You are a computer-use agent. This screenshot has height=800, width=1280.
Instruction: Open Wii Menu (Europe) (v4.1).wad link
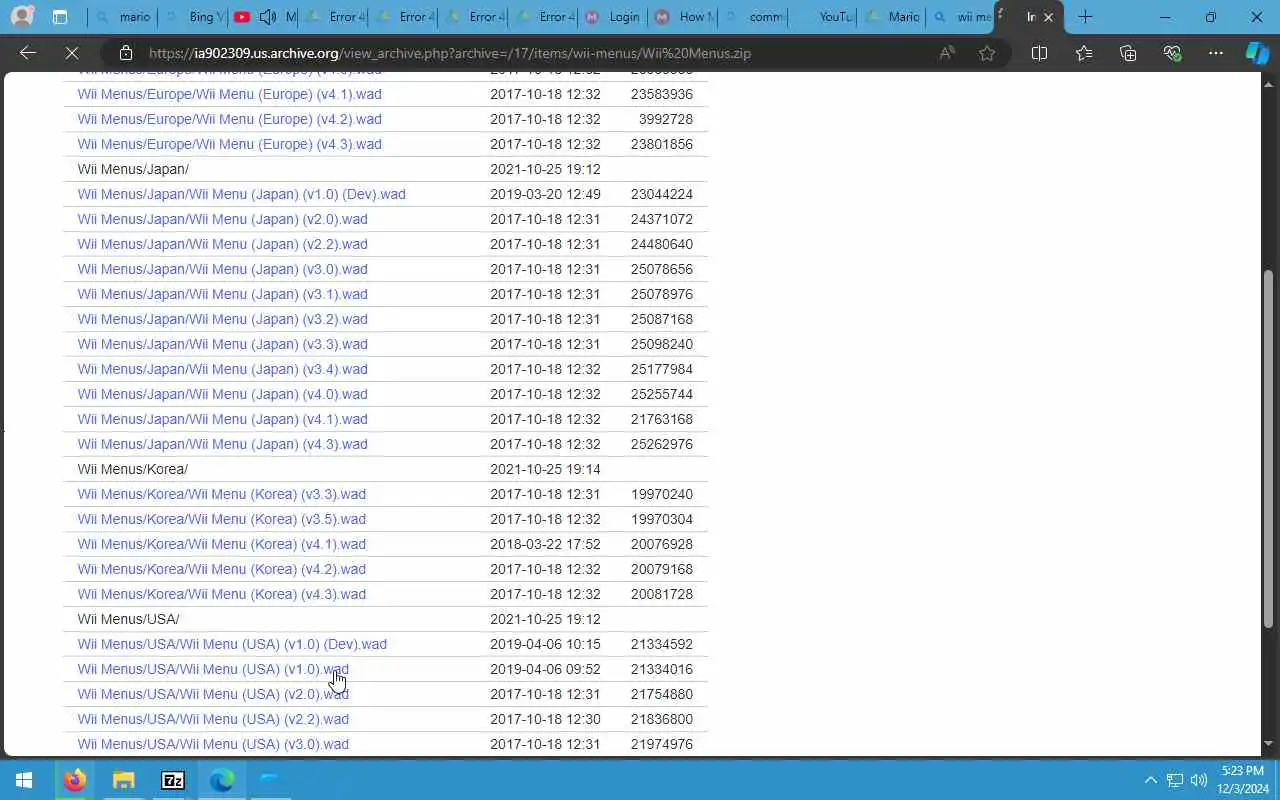pyautogui.click(x=229, y=94)
